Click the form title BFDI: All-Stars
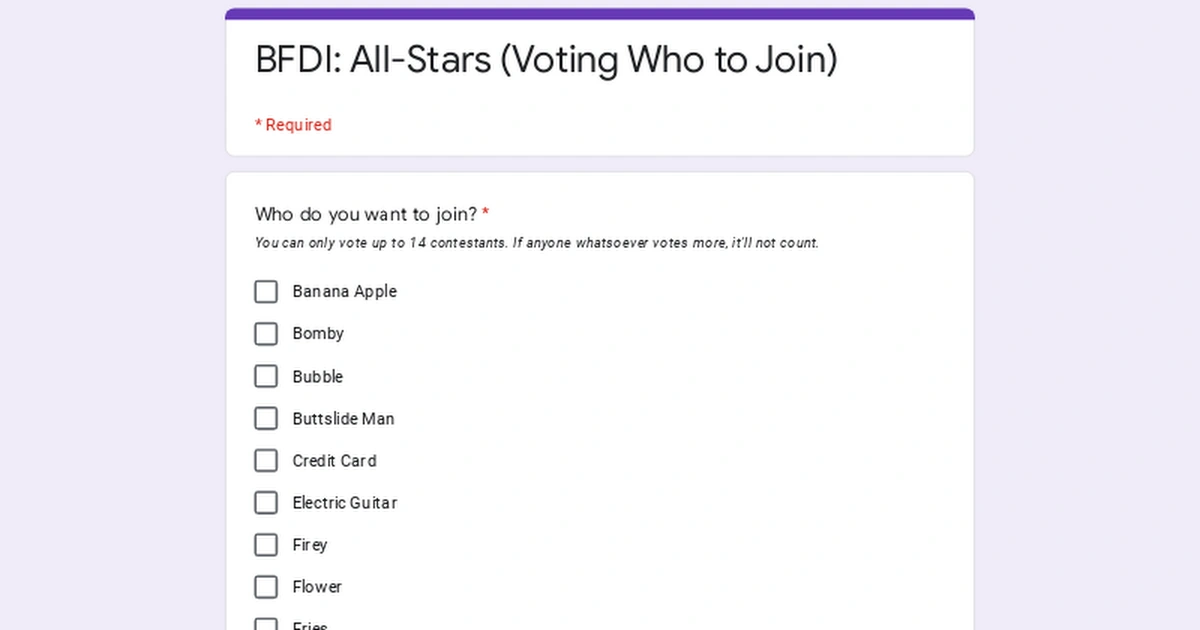Viewport: 1200px width, 630px height. 546,60
